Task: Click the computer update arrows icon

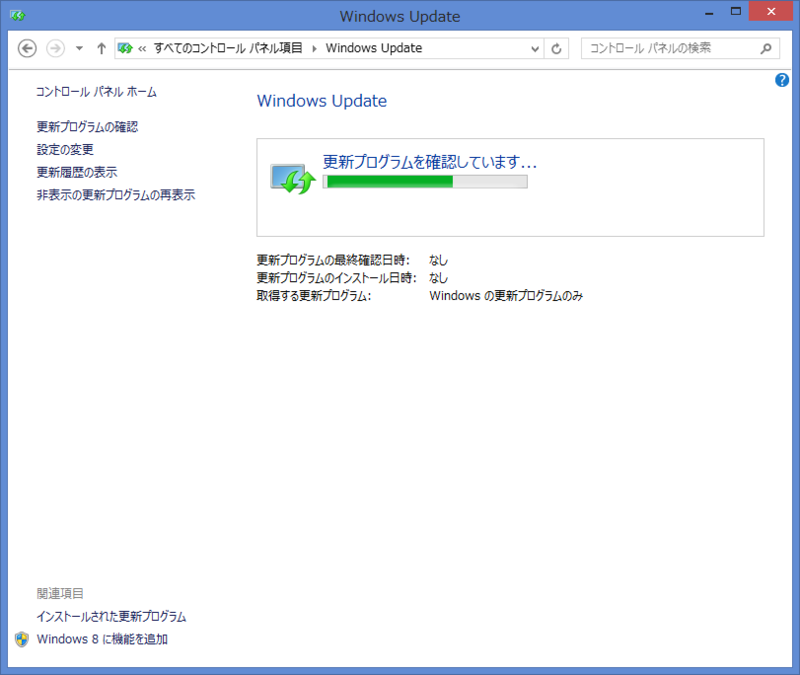Action: [x=293, y=179]
